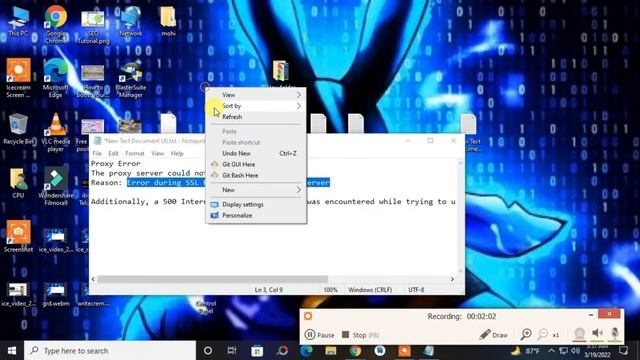
Task: Open Microsoft Edge from the taskbar
Action: point(306,351)
